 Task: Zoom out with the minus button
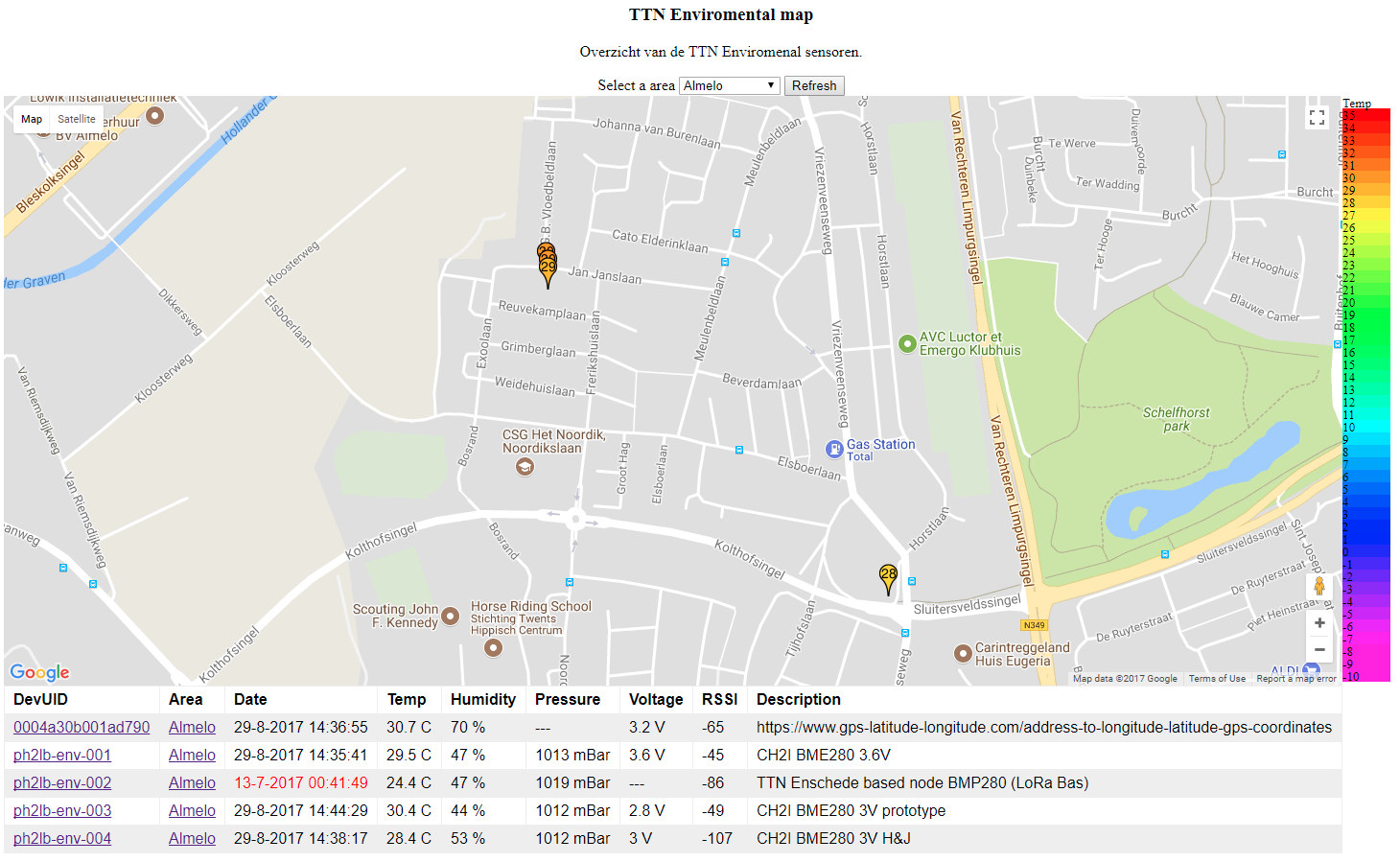click(x=1319, y=649)
